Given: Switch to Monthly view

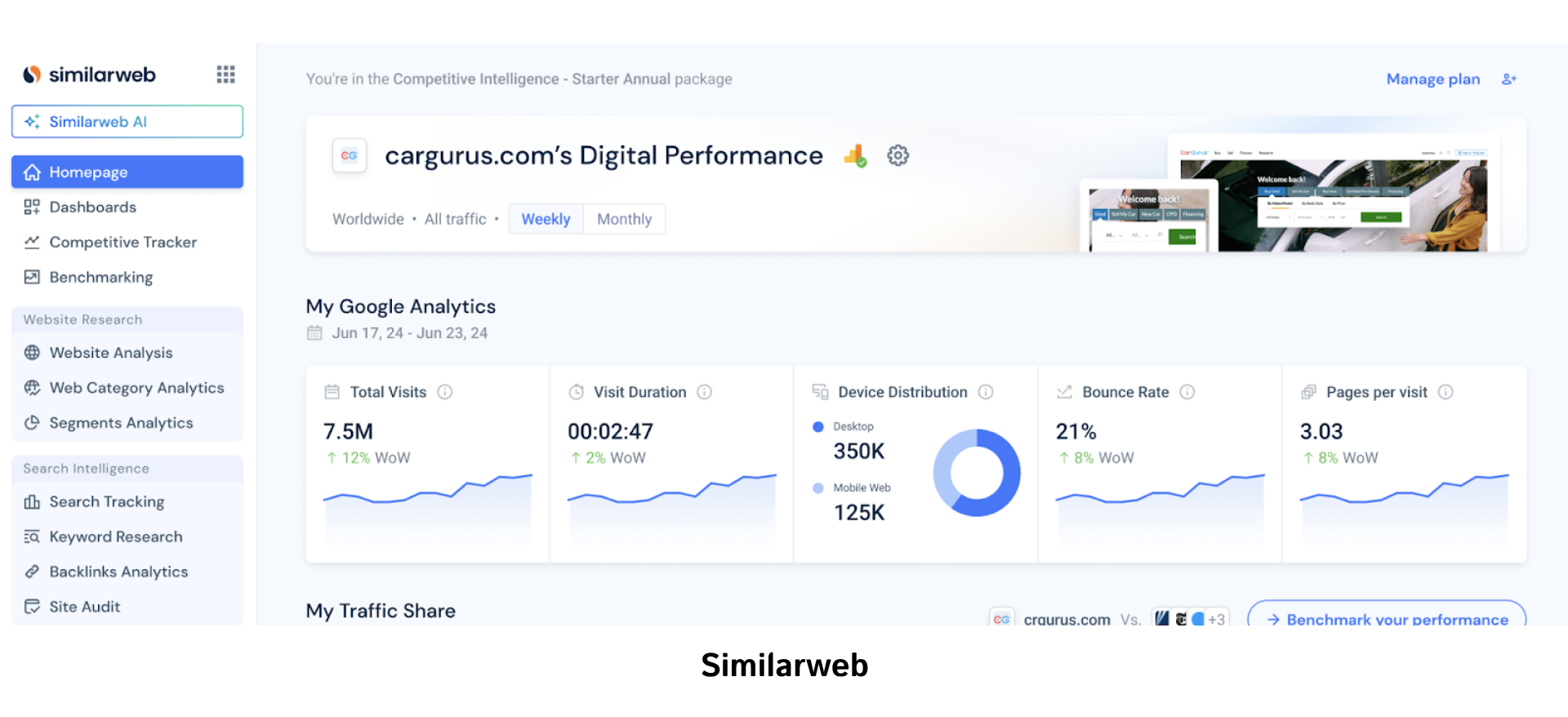Looking at the screenshot, I should pyautogui.click(x=624, y=219).
